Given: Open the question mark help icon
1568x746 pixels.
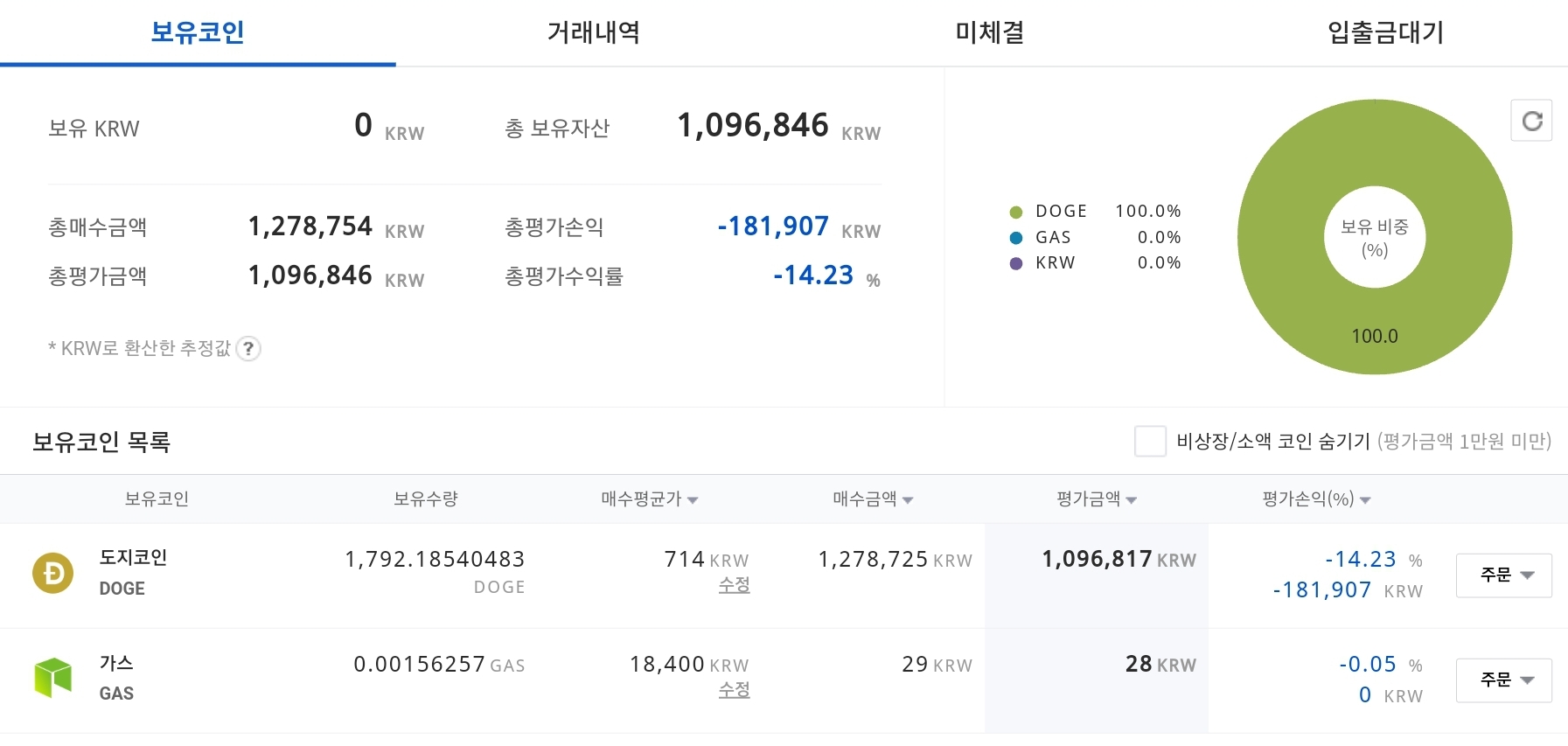Looking at the screenshot, I should point(248,349).
